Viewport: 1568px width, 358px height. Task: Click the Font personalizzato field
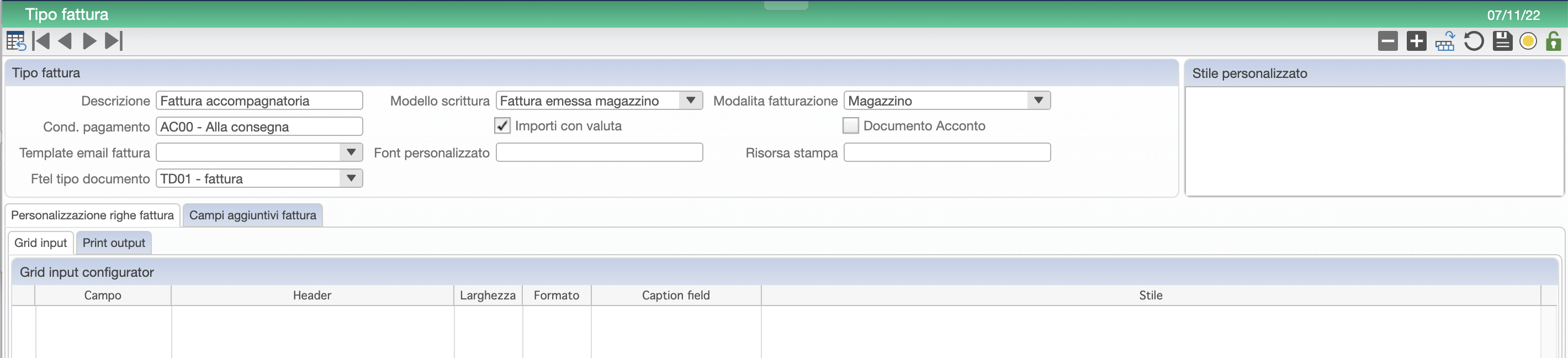[x=599, y=152]
